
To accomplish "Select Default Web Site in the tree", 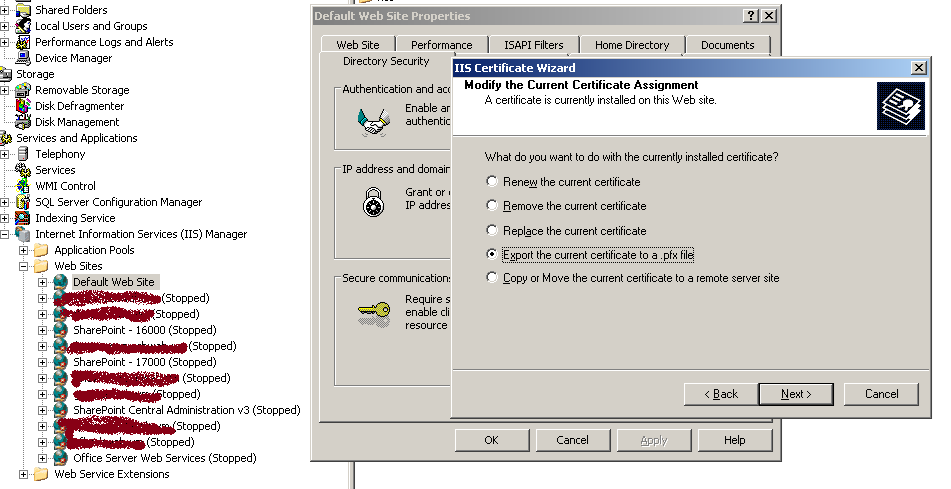I will tap(114, 282).
